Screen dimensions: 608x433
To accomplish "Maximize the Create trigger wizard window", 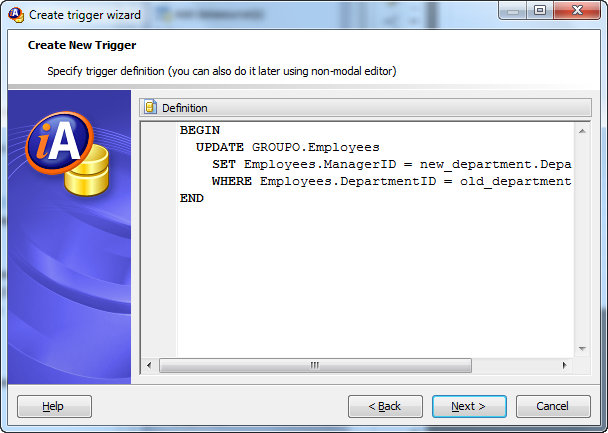I will pyautogui.click(x=540, y=10).
